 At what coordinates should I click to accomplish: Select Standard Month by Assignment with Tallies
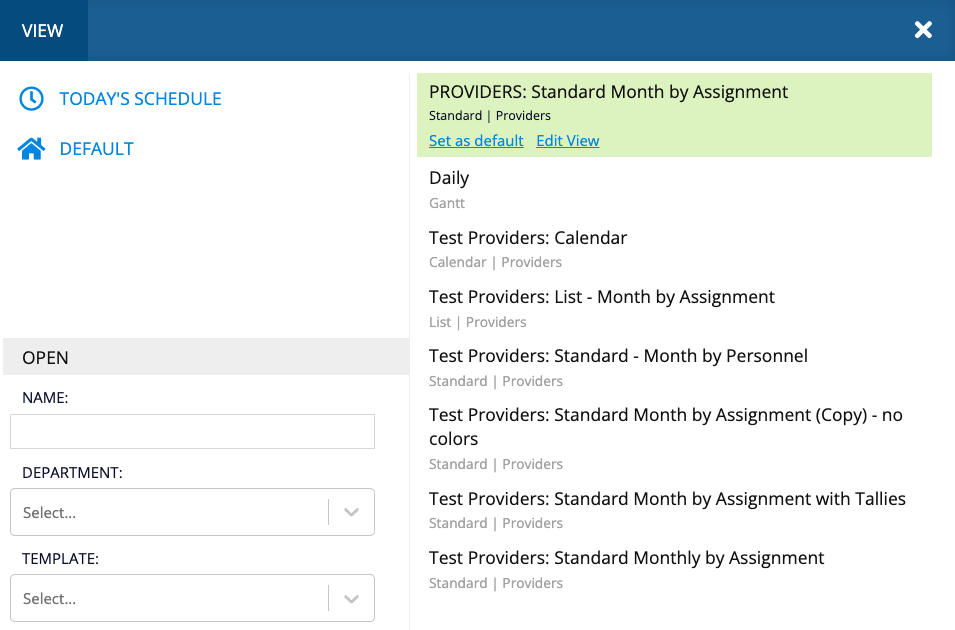click(667, 498)
